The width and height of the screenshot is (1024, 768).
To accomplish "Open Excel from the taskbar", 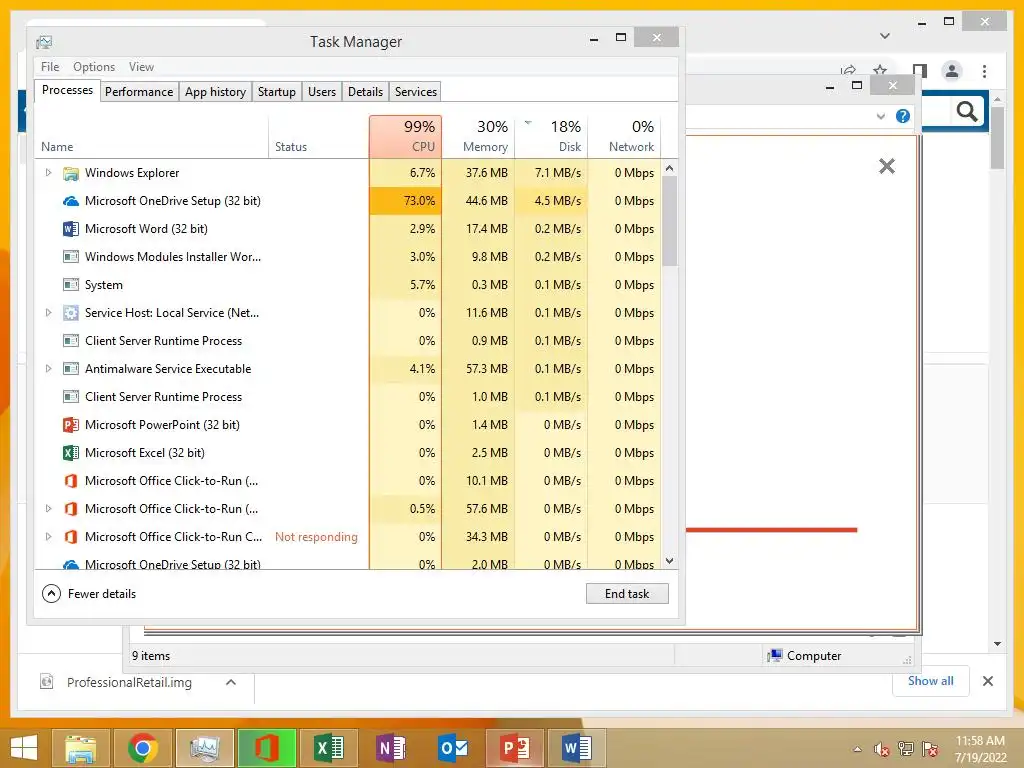I will pos(328,748).
